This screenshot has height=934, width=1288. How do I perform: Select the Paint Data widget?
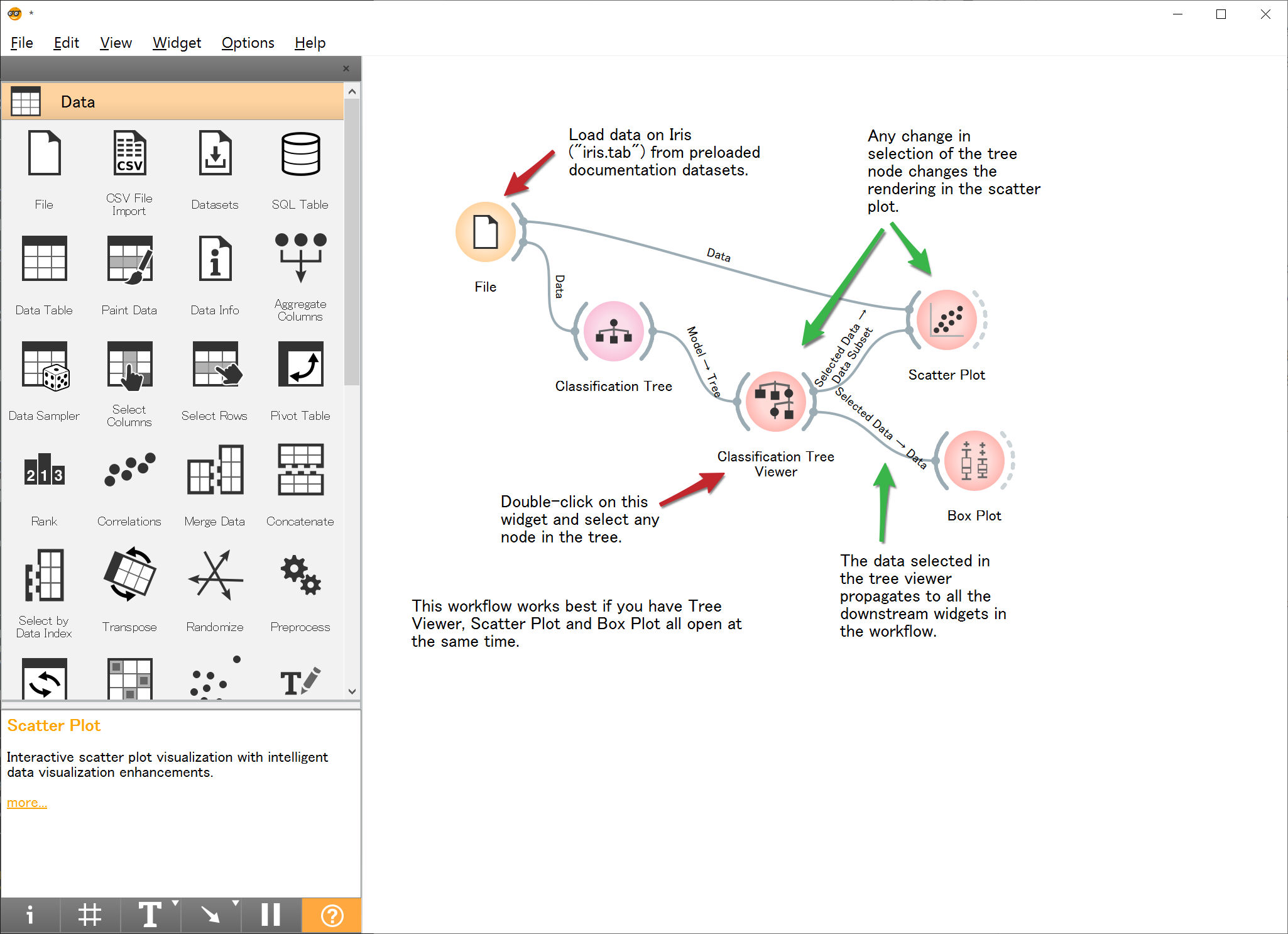[129, 260]
